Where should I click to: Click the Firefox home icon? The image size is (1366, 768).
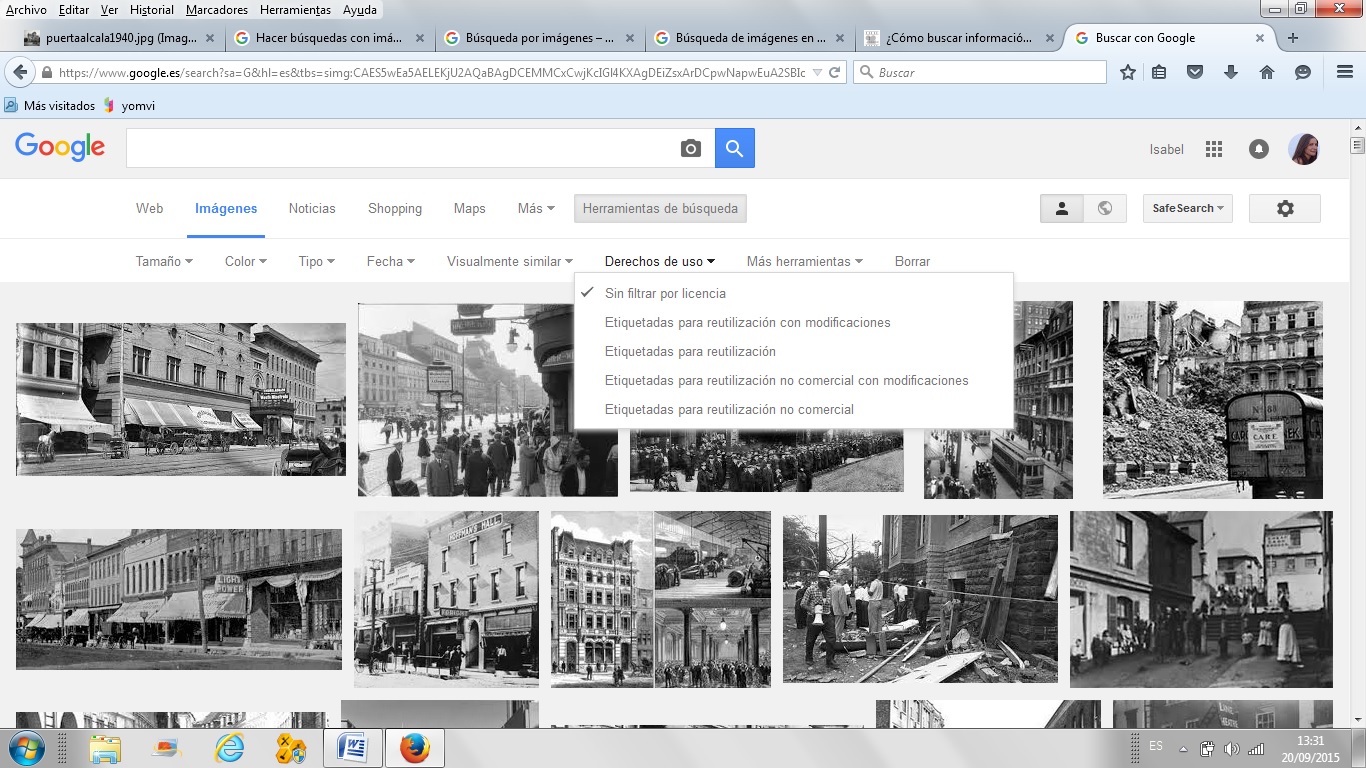(x=1267, y=72)
